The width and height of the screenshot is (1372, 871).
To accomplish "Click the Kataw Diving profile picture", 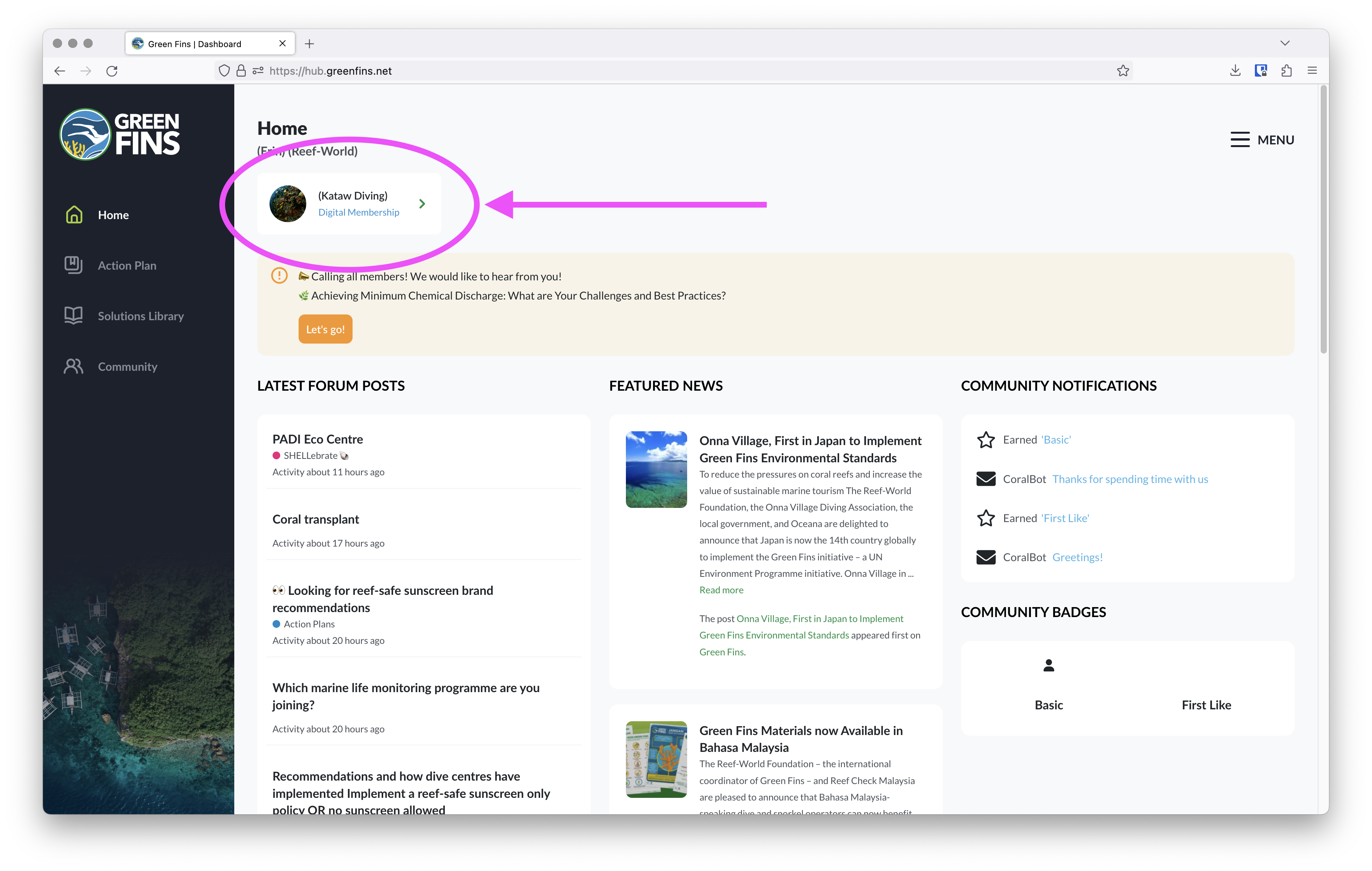I will [288, 203].
